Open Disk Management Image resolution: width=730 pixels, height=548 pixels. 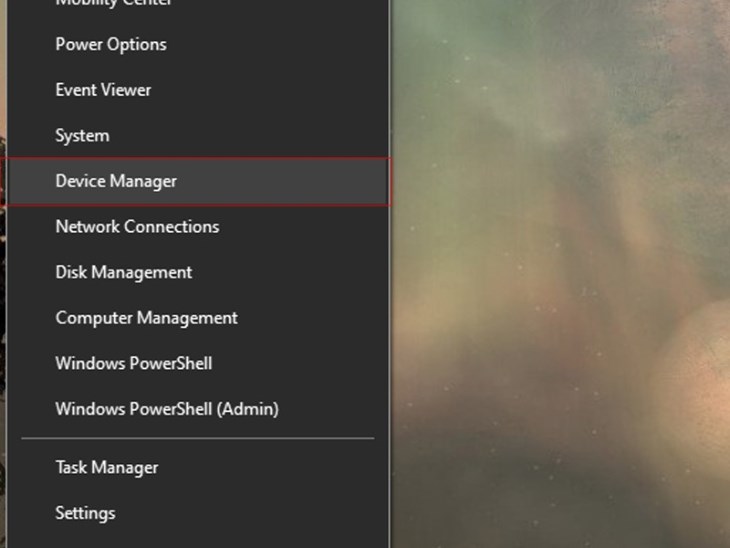point(123,272)
